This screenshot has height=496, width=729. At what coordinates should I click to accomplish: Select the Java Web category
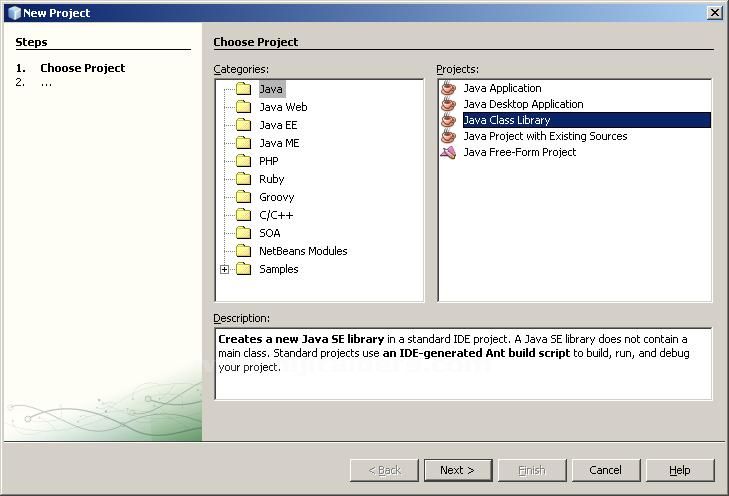tap(283, 107)
